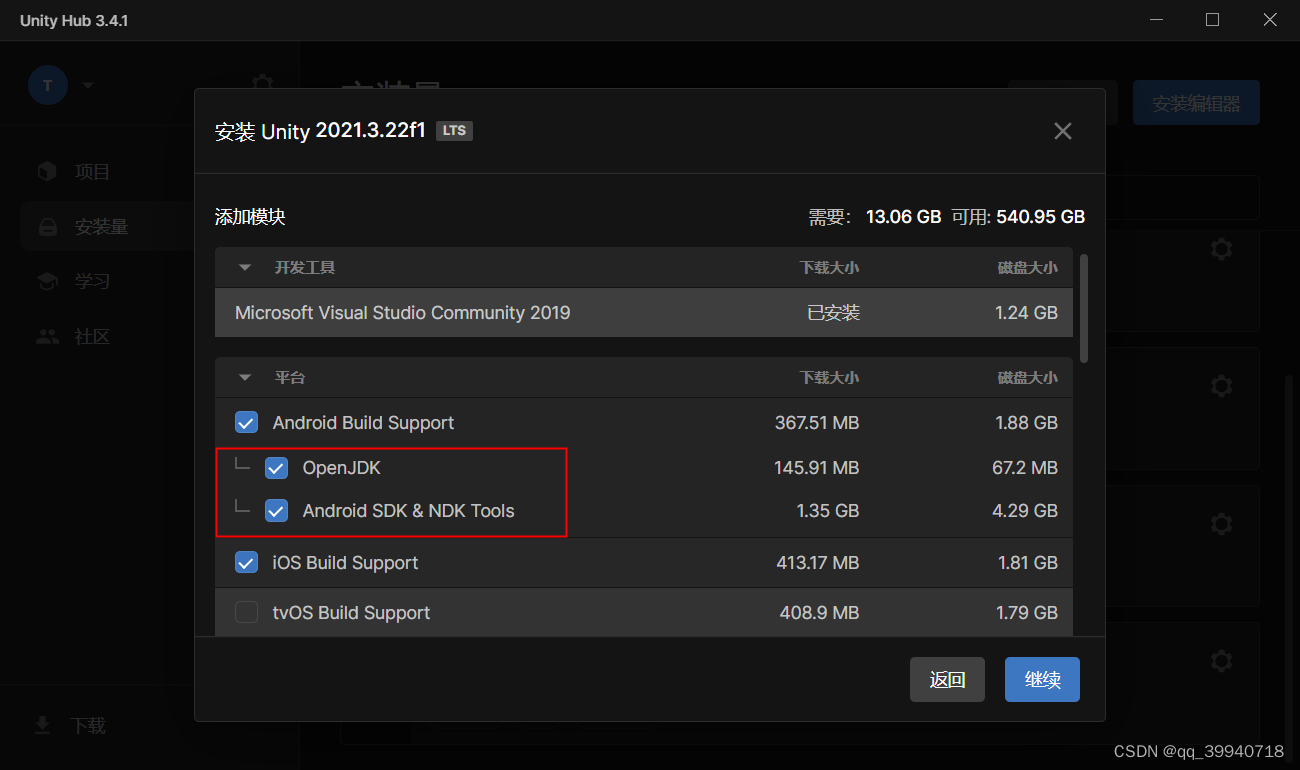Click the 13.06 GB required space value
The image size is (1300, 770).
click(903, 217)
